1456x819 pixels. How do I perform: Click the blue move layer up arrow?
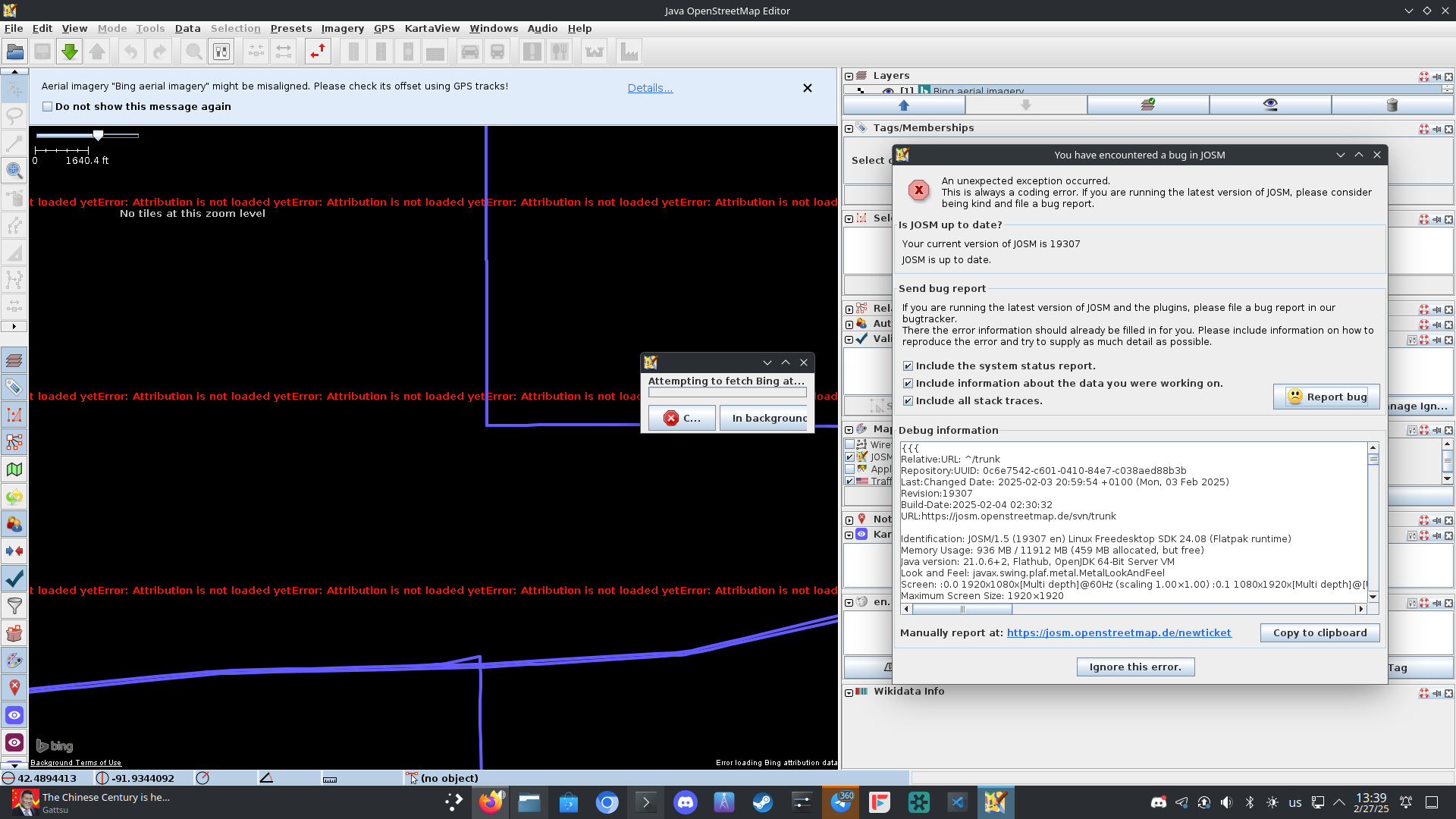903,105
